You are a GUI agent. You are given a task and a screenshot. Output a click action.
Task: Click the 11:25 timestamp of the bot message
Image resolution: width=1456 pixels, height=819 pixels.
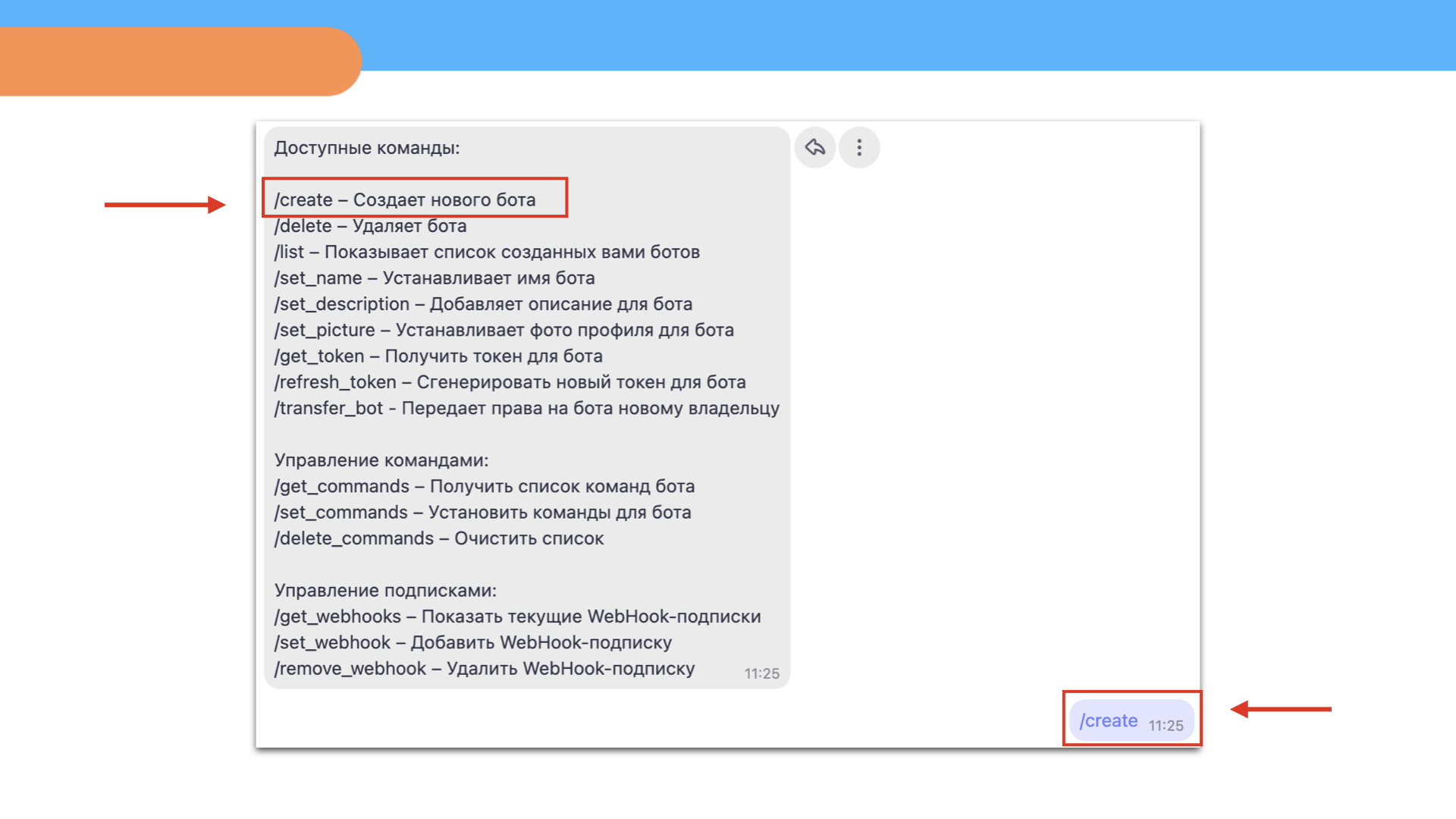click(762, 673)
